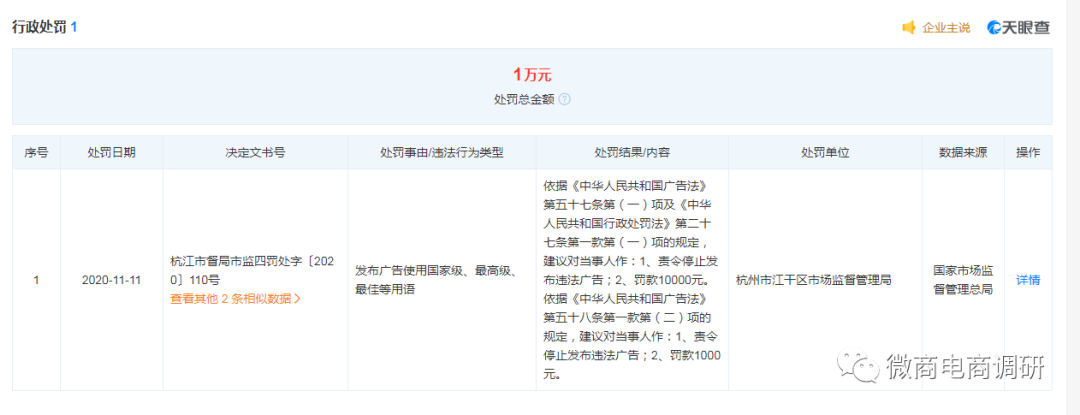Click the 数据来源 column header
This screenshot has width=1080, height=415.
962,153
